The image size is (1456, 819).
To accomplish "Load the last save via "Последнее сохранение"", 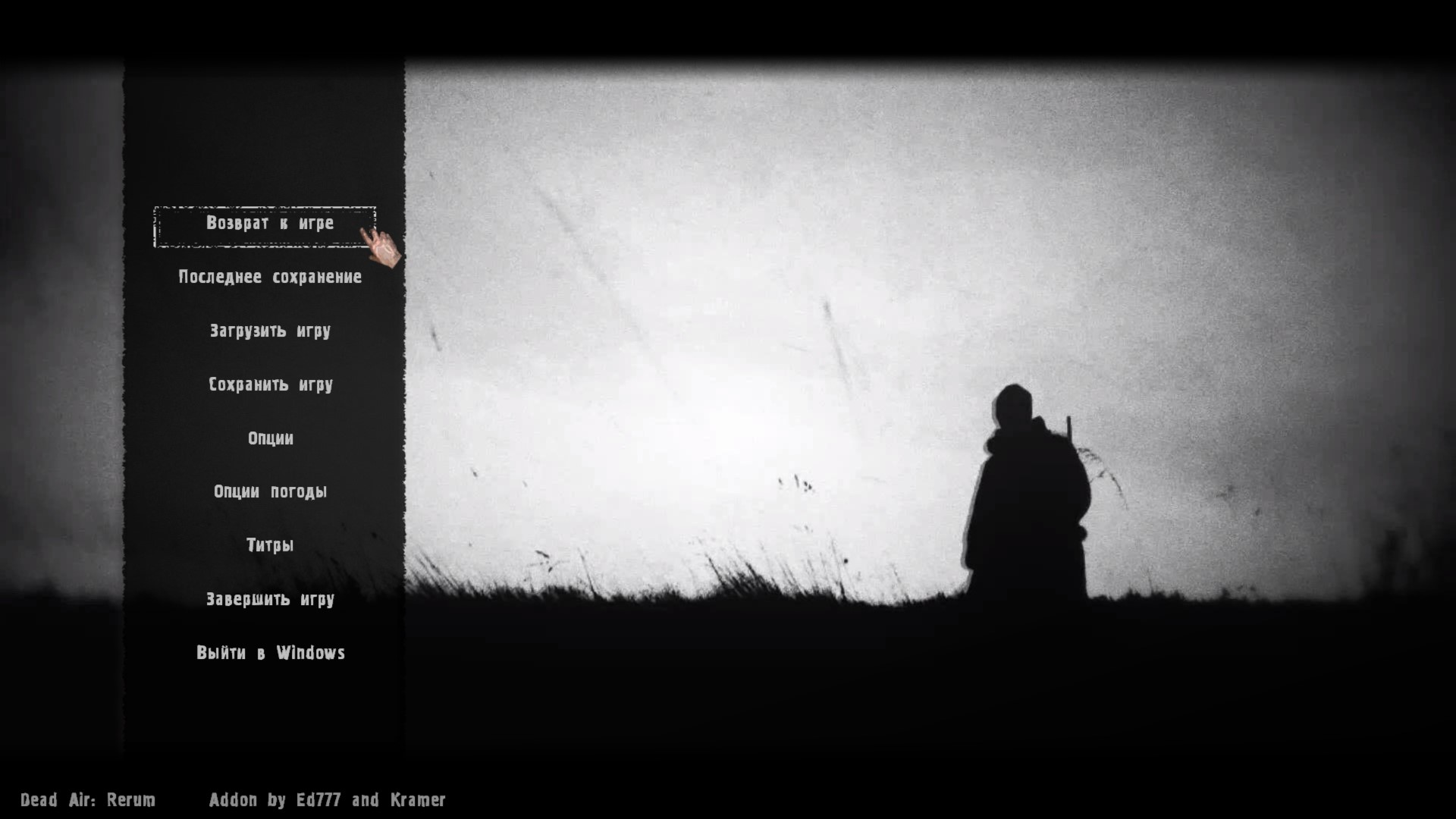I will 270,278.
